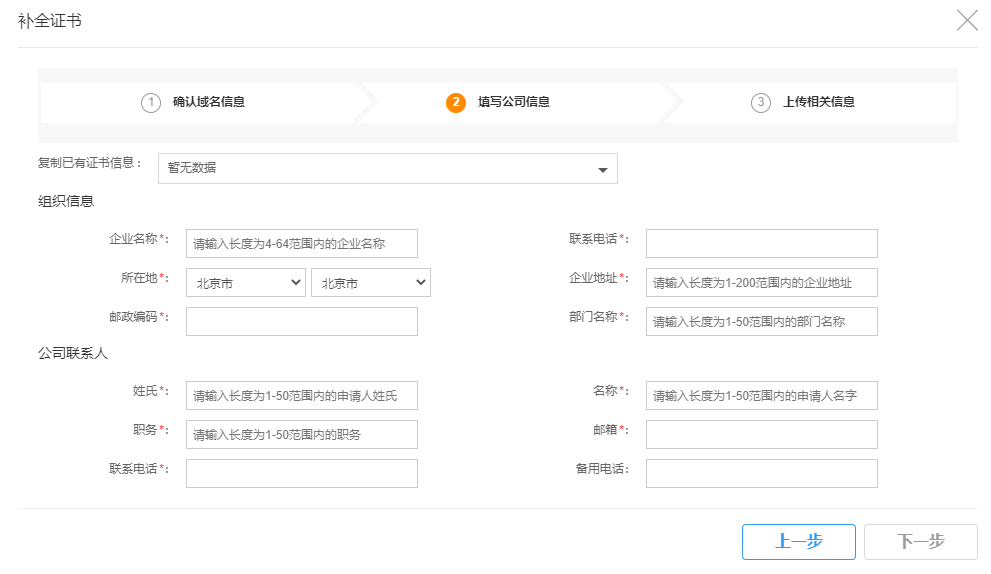Click the 邮政编码 input field
991x574 pixels.
pos(301,321)
